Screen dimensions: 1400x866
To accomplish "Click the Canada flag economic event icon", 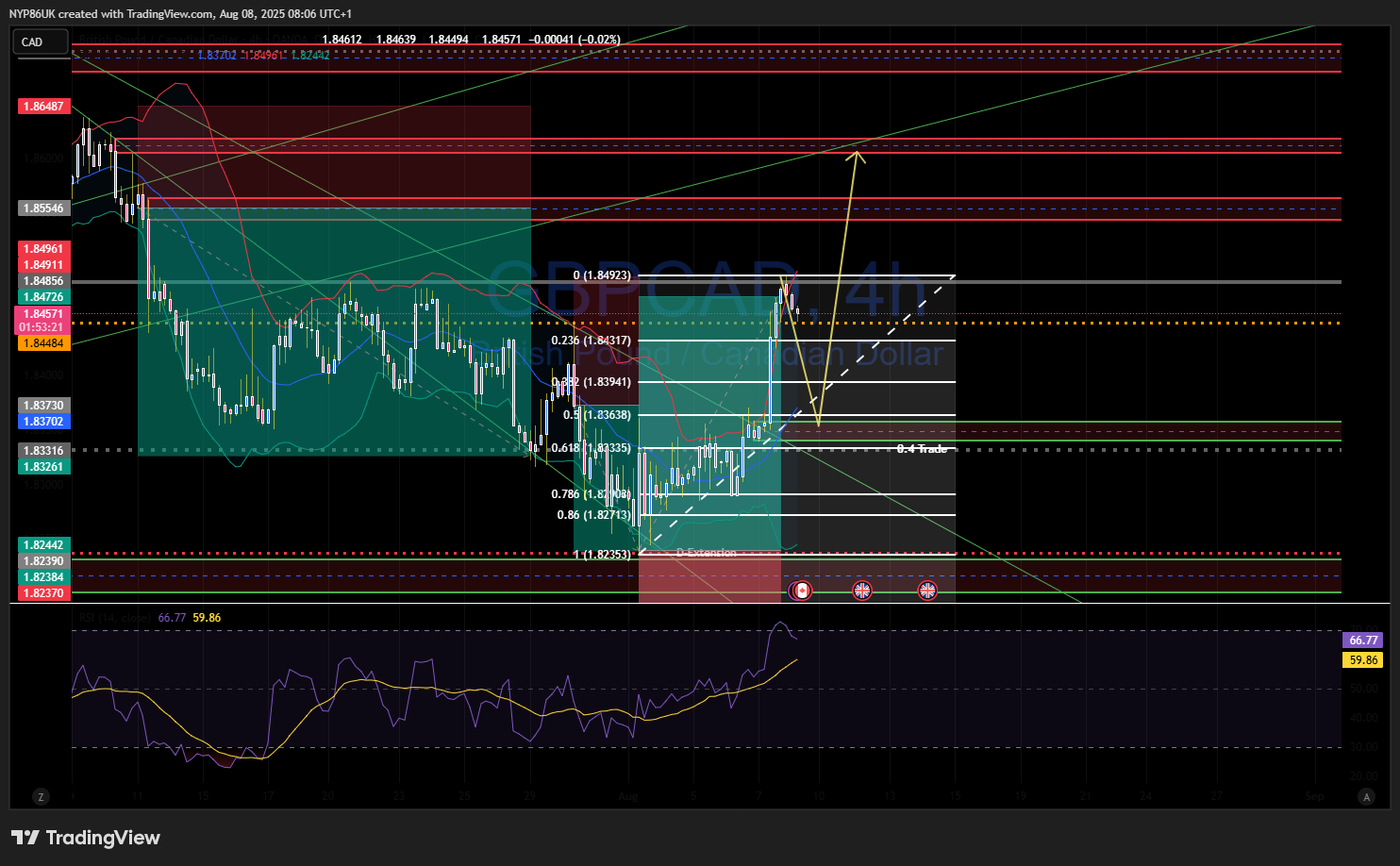I will pos(801,591).
